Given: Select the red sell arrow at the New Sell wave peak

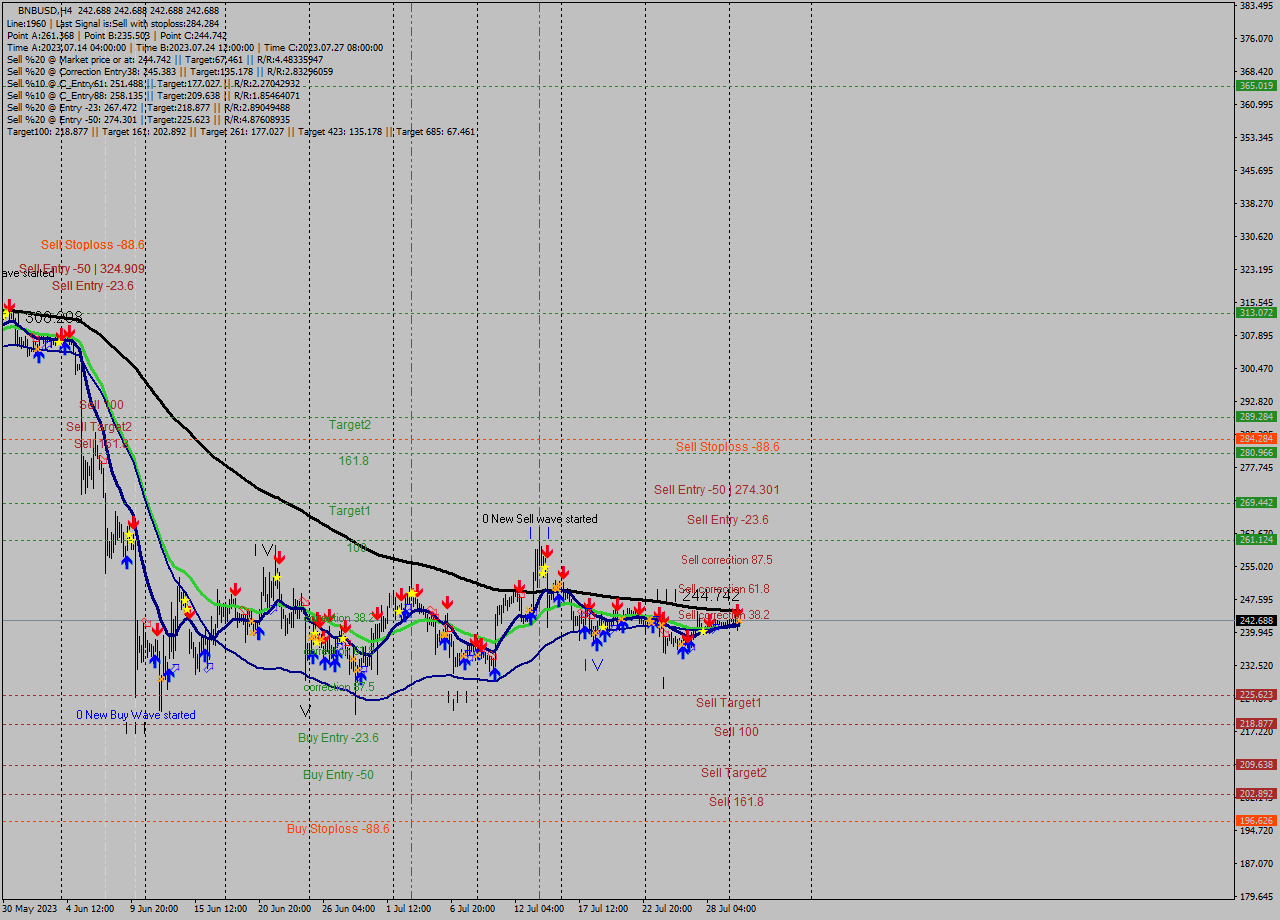Looking at the screenshot, I should coord(547,552).
